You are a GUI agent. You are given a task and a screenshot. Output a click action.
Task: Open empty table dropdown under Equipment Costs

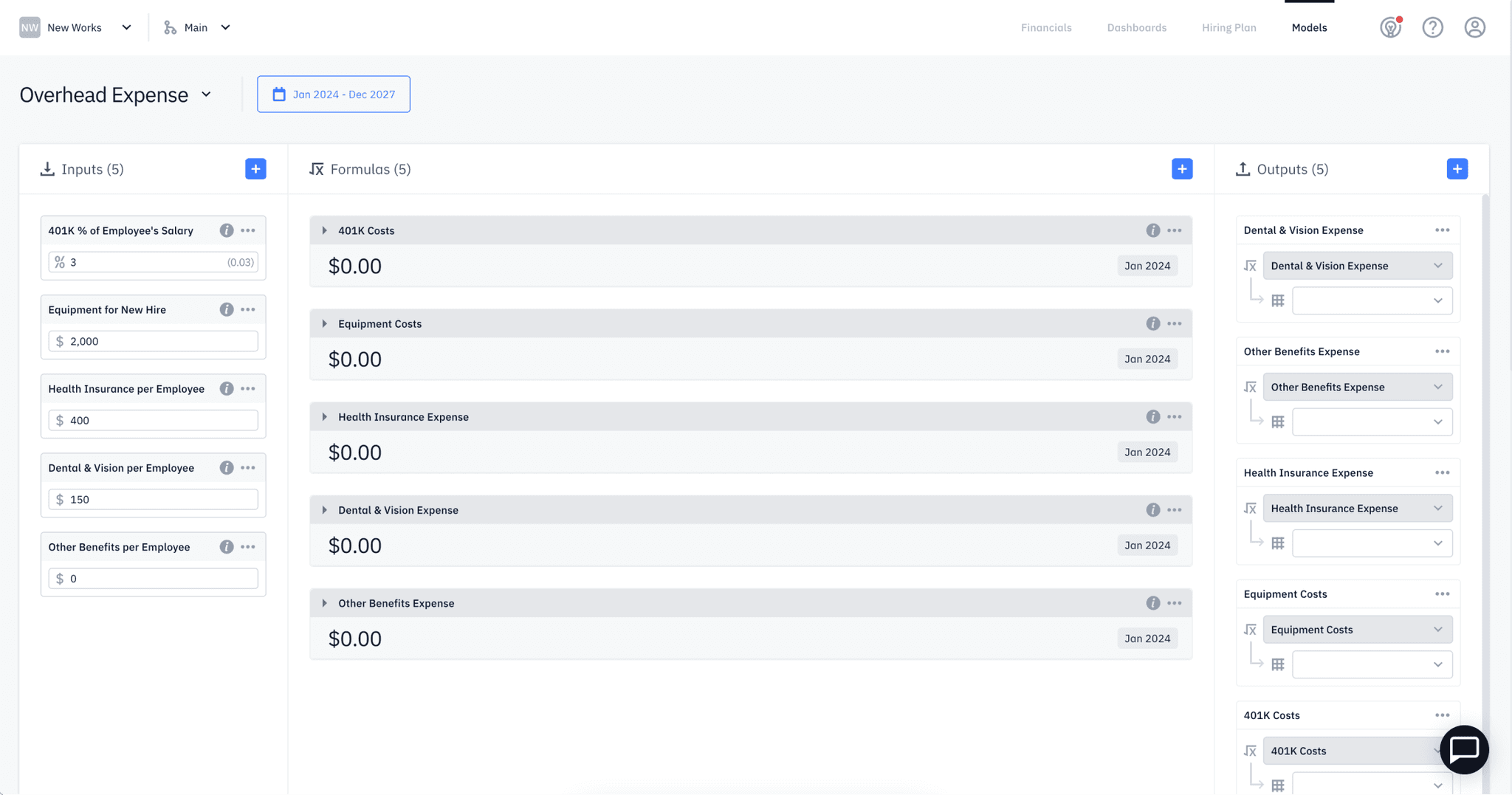click(x=1372, y=664)
